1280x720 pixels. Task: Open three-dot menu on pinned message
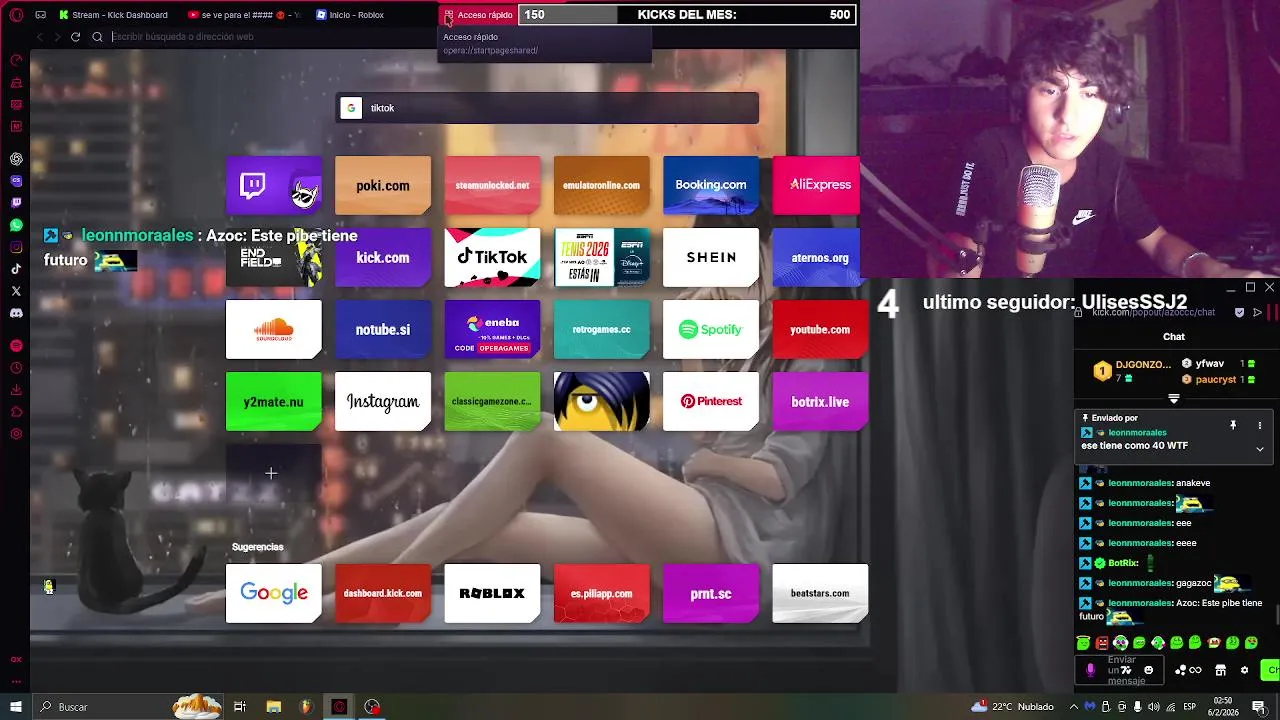click(1260, 425)
